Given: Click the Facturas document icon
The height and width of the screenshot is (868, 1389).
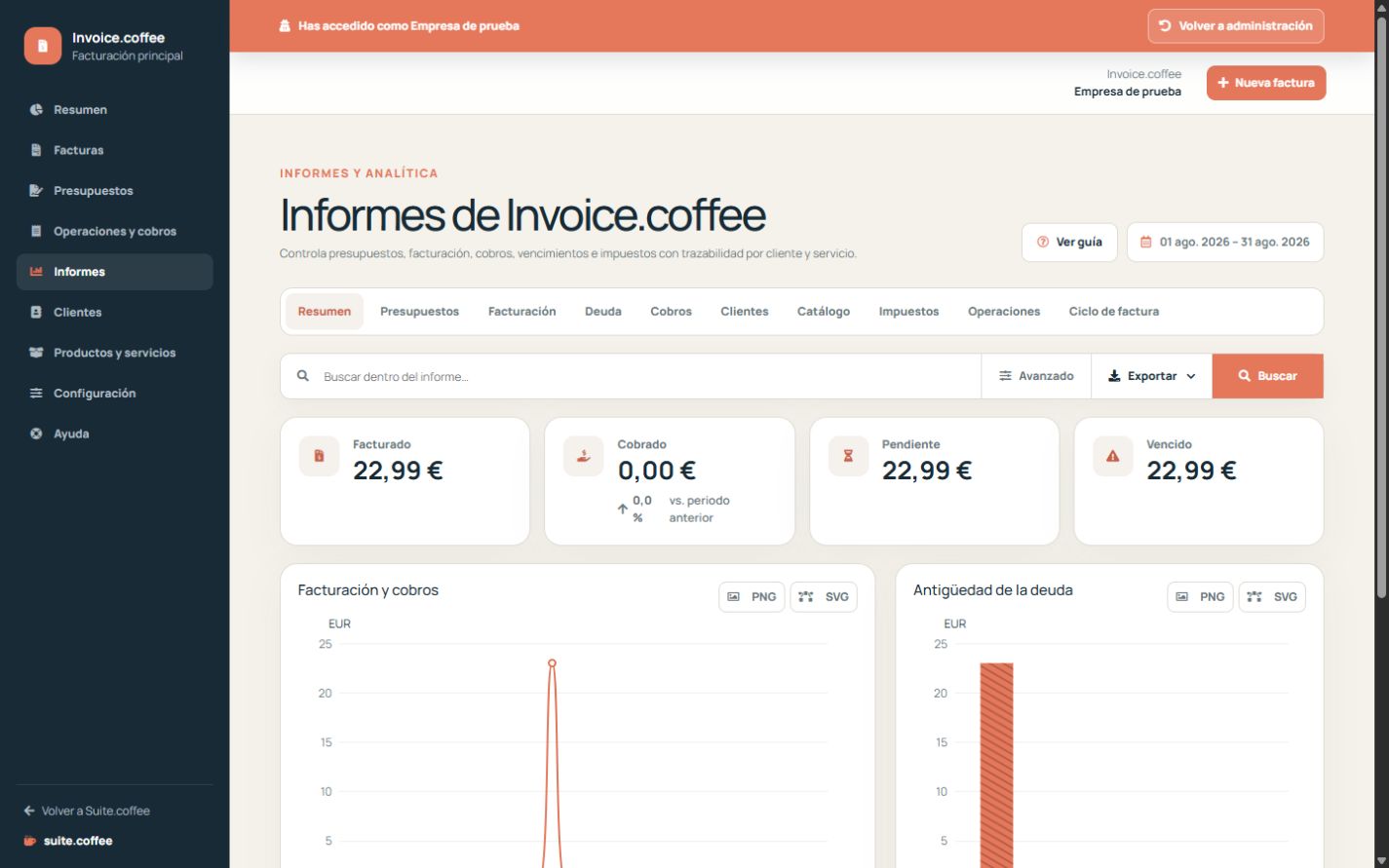Looking at the screenshot, I should (36, 150).
